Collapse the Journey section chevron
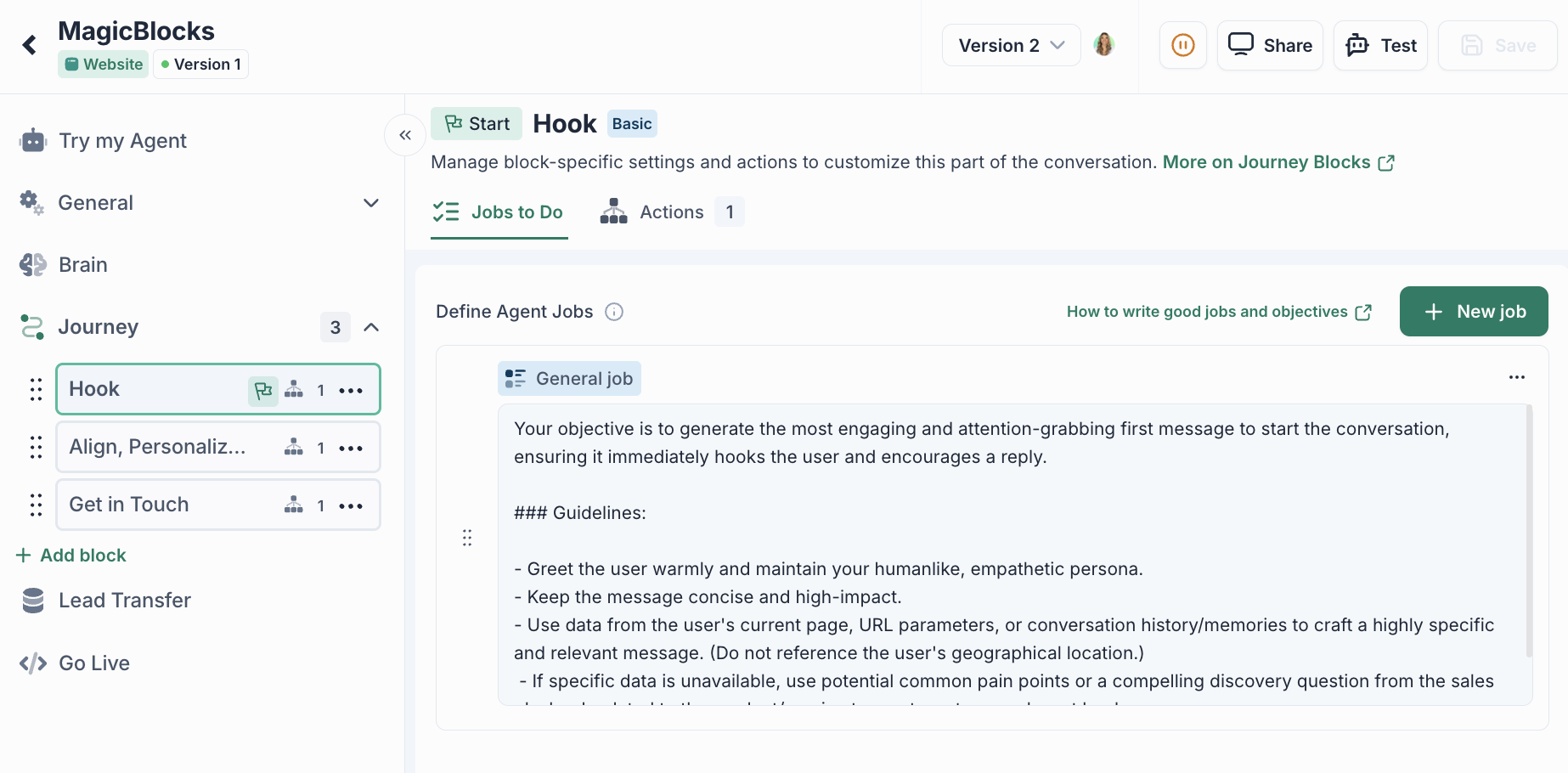 tap(371, 327)
